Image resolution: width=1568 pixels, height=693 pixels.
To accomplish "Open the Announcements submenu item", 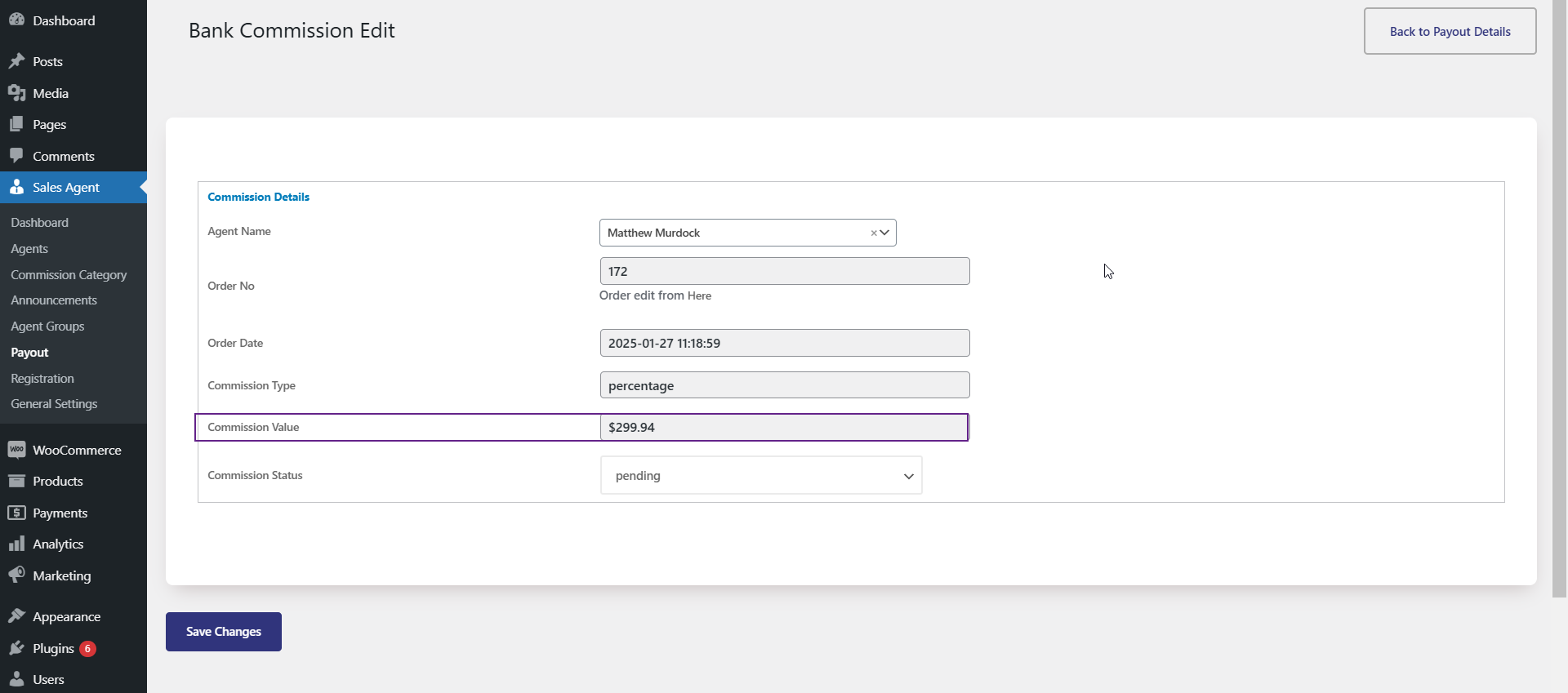I will [54, 300].
